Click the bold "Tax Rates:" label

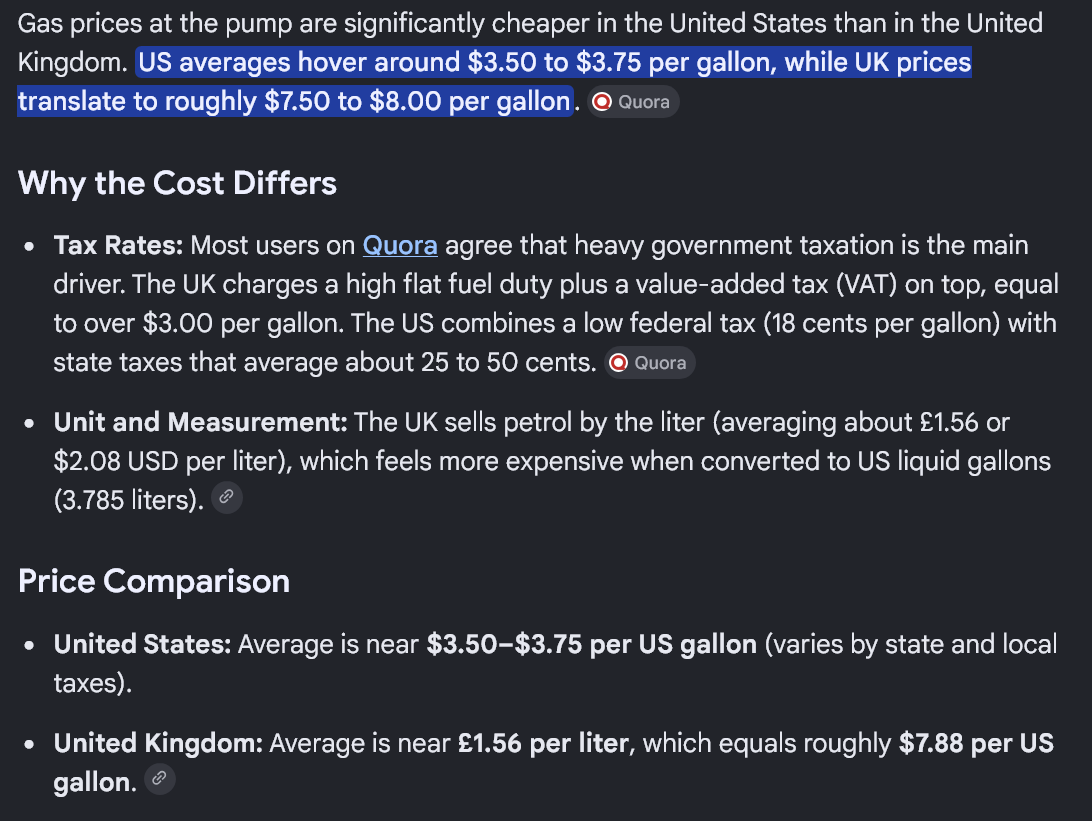118,246
